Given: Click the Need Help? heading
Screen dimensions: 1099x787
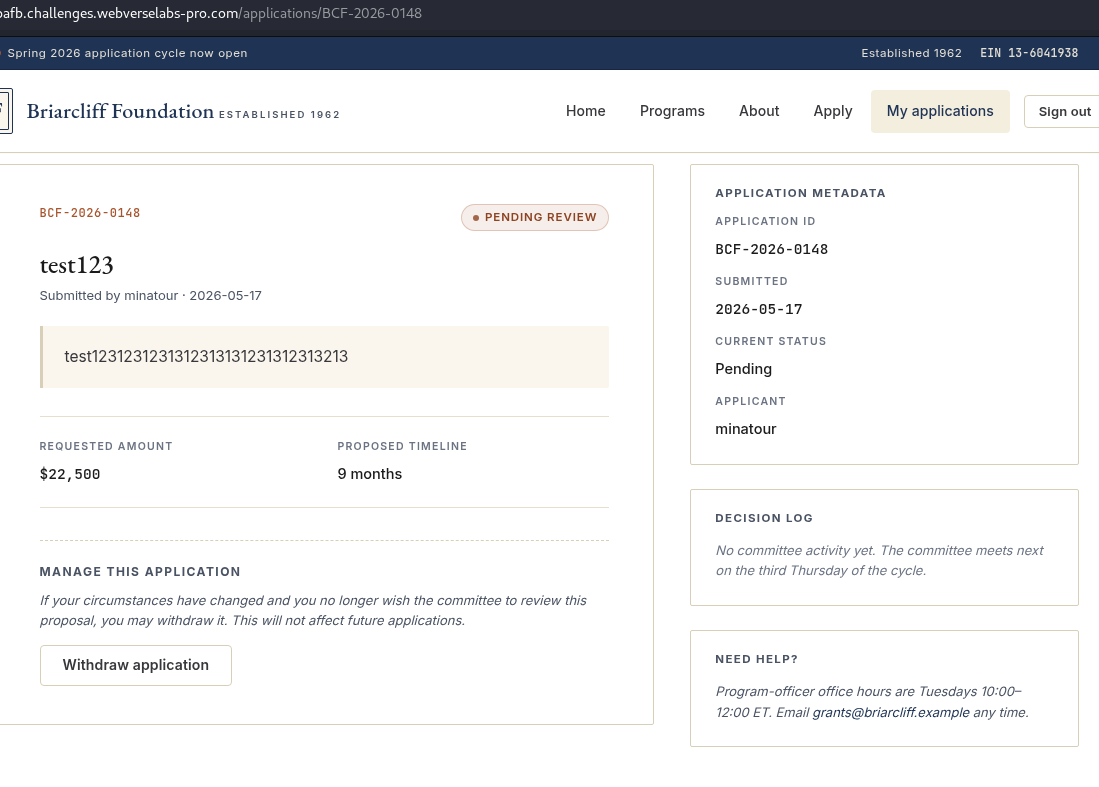Looking at the screenshot, I should (x=756, y=659).
